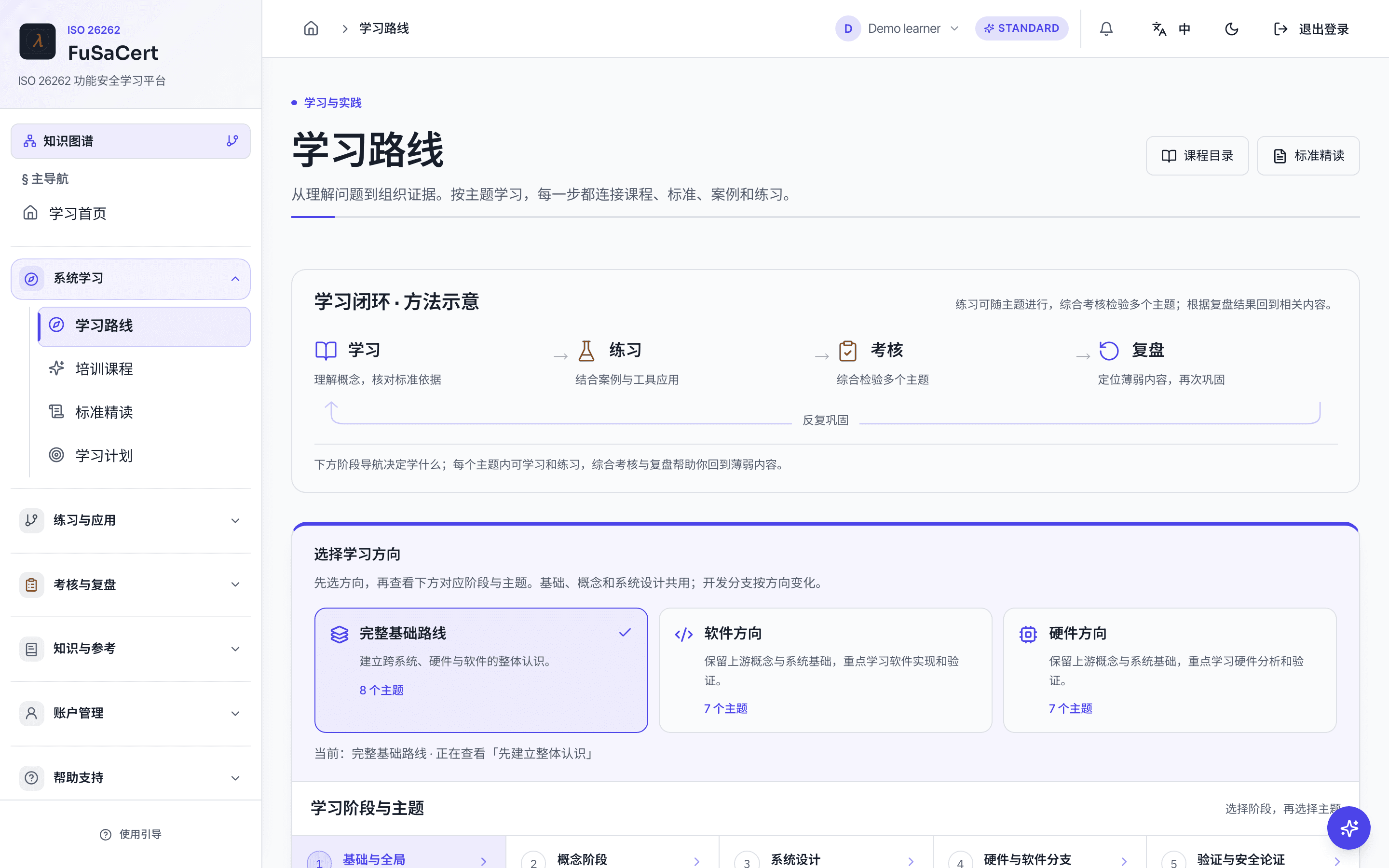Expand the 练习与应用 section
The width and height of the screenshot is (1389, 868).
130,520
